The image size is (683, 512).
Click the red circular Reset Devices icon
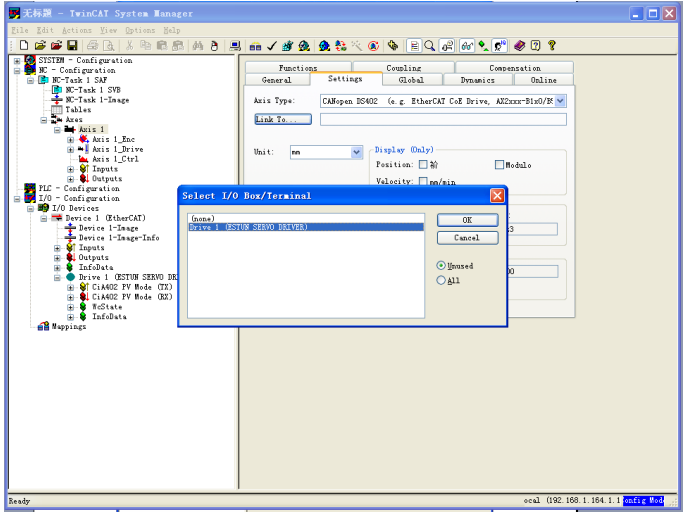coord(373,45)
